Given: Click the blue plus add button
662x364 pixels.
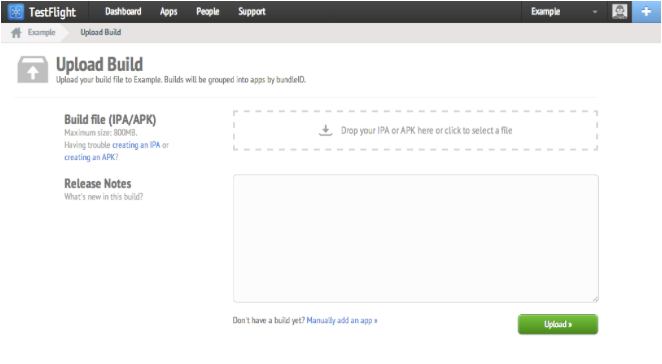Looking at the screenshot, I should pyautogui.click(x=646, y=11).
